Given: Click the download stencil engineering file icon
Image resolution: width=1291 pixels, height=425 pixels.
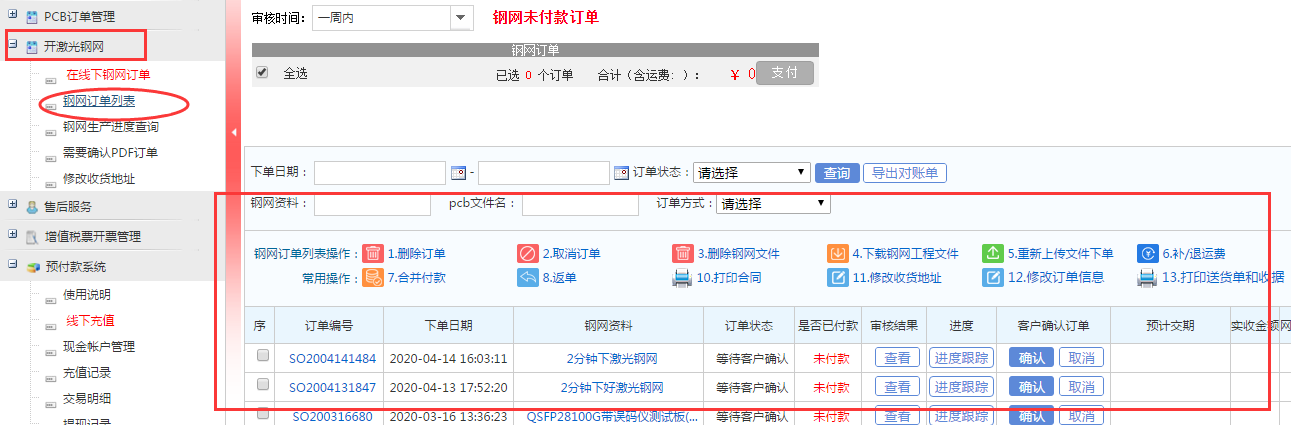Looking at the screenshot, I should pos(837,253).
